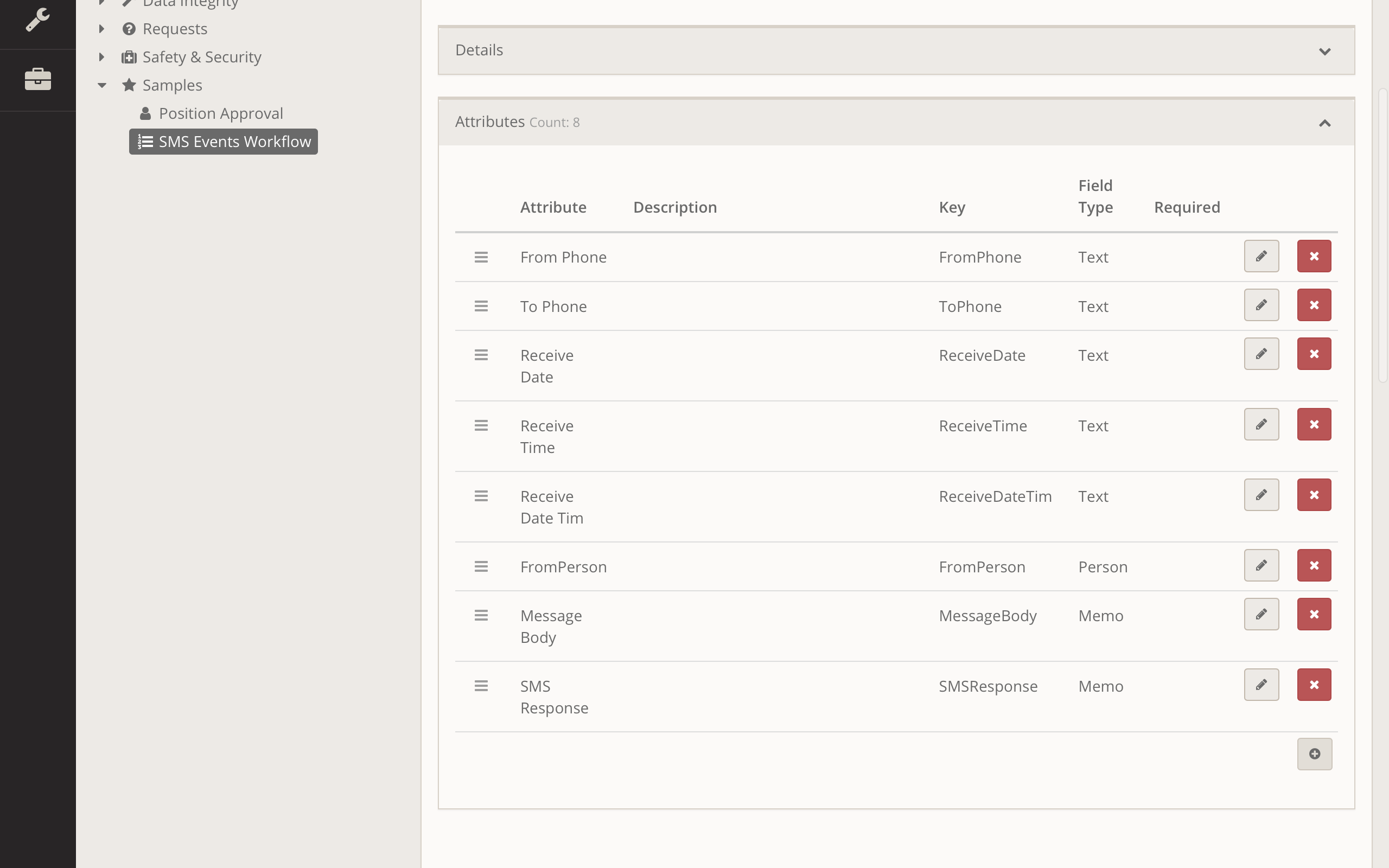1389x868 pixels.
Task: Grab the Message Body reorder handle
Action: point(481,615)
